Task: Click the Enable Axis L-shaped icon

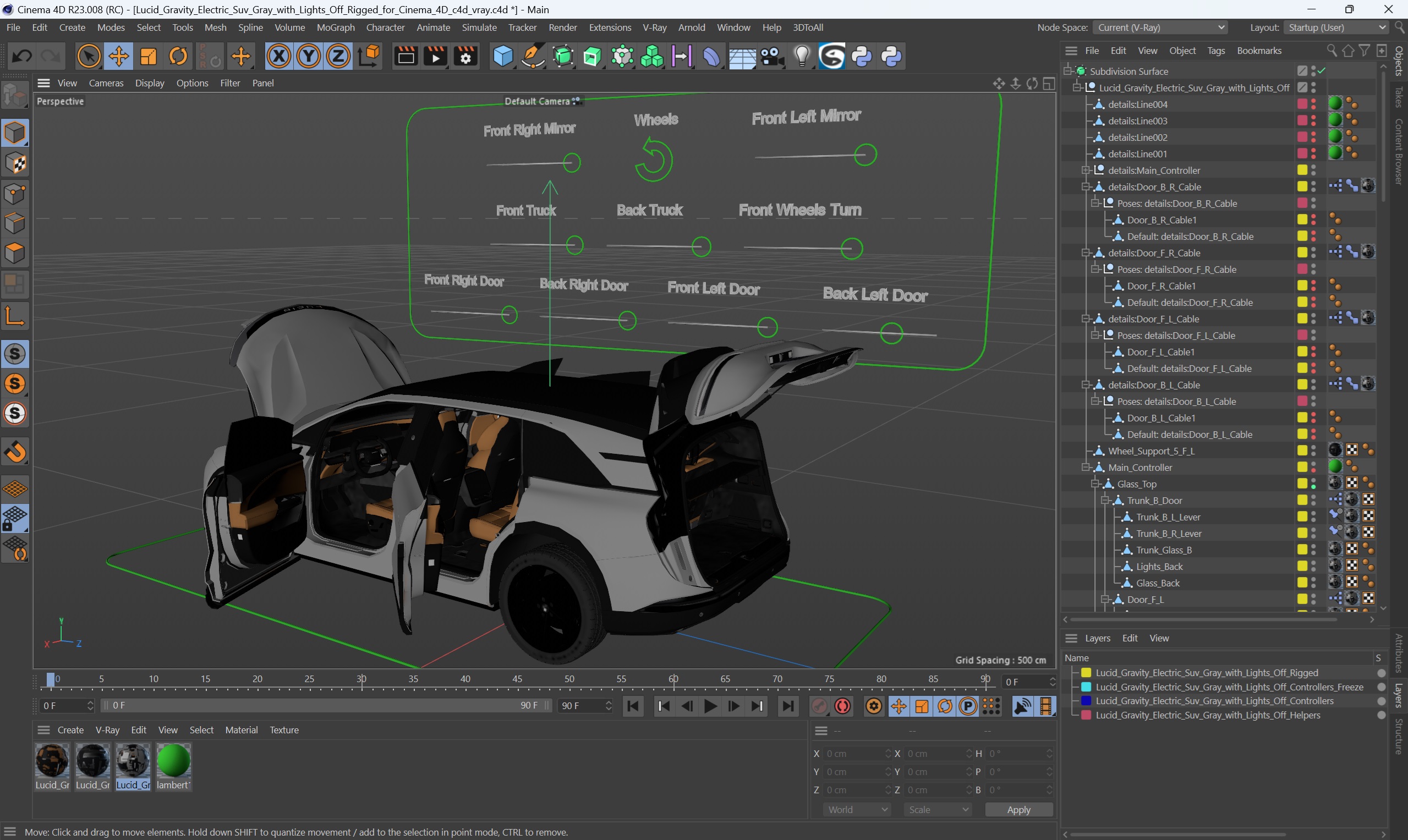Action: 15,316
